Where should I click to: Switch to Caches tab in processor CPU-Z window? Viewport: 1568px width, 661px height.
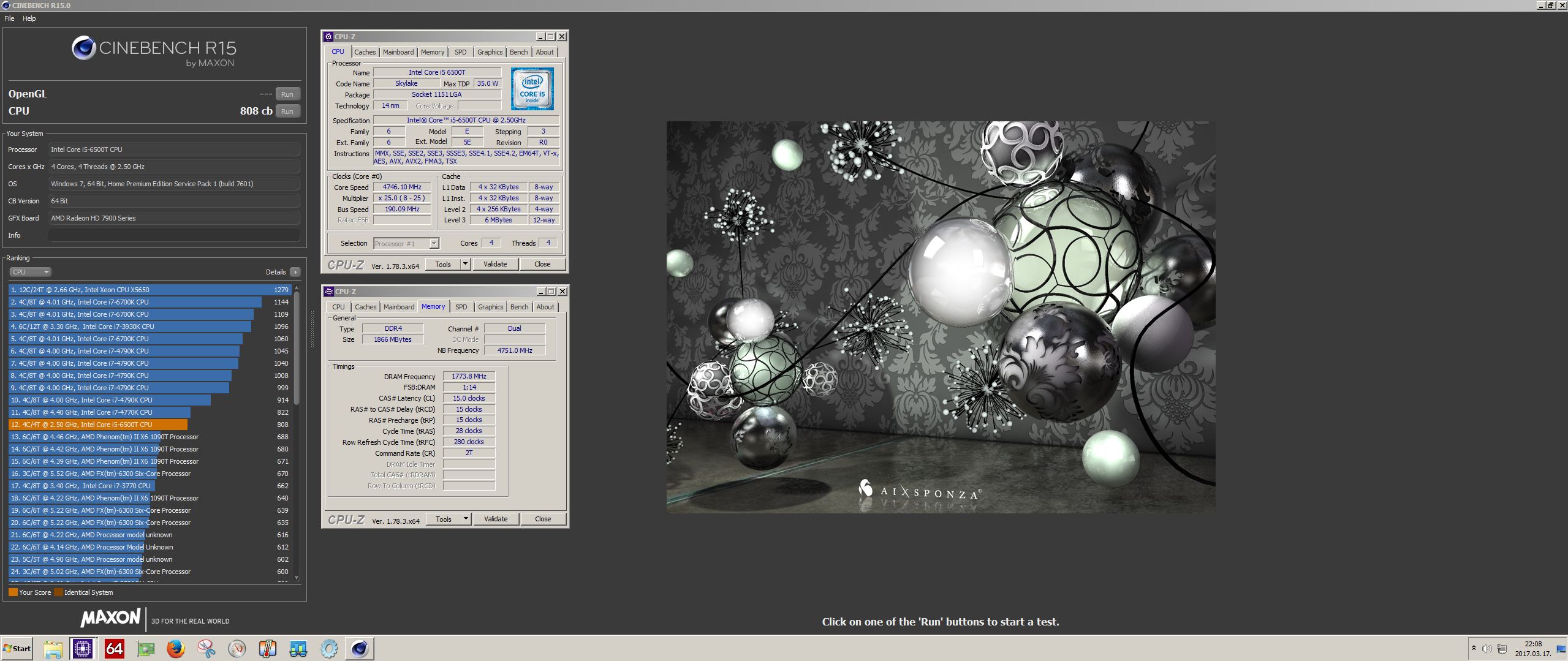pos(365,52)
